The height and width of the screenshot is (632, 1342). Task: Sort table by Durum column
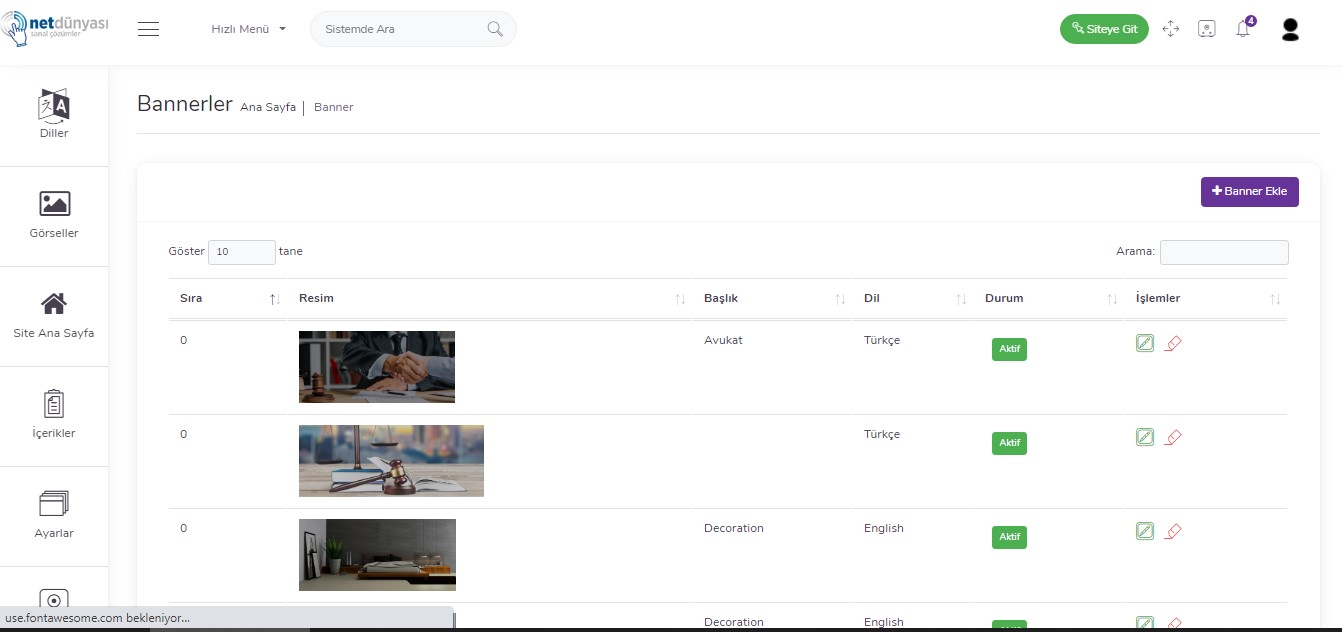[1048, 298]
